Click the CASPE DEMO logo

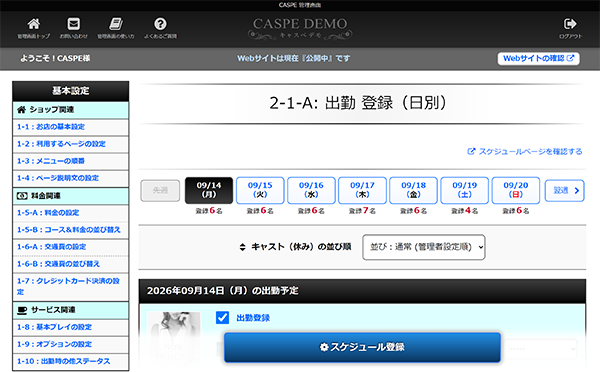pos(300,28)
